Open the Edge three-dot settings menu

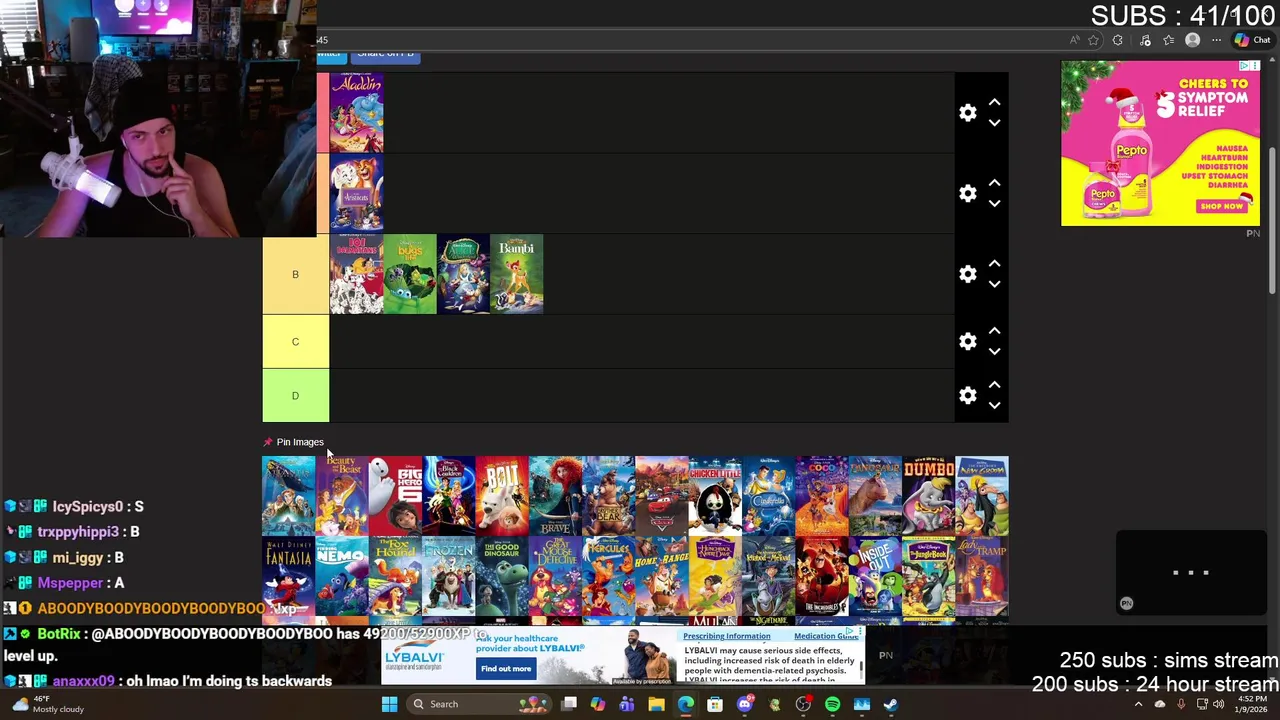[1216, 40]
